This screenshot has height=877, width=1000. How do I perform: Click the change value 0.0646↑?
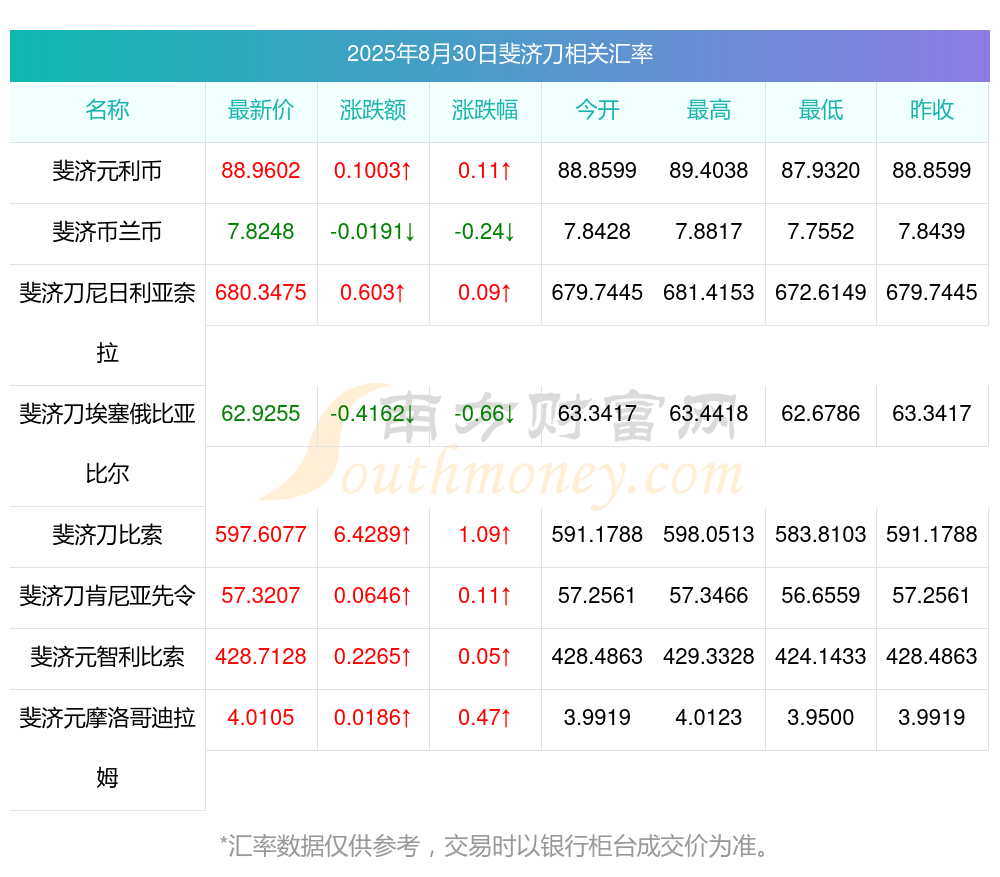point(373,595)
